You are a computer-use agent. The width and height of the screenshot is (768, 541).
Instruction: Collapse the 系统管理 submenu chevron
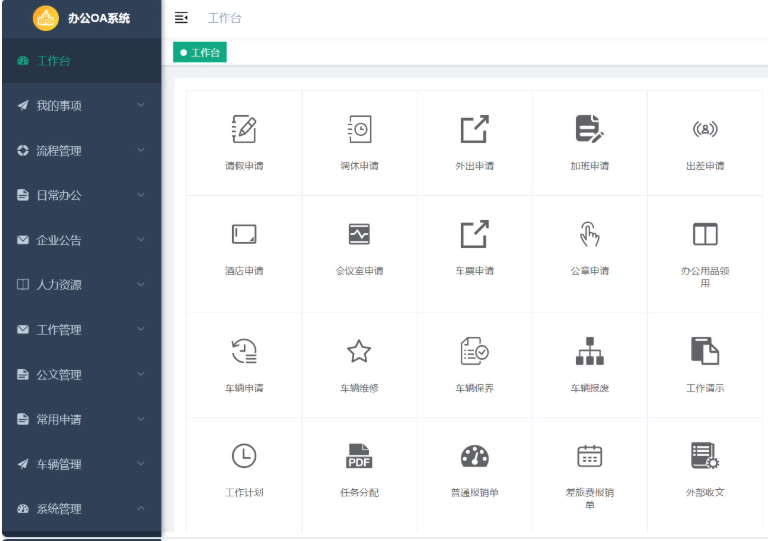point(141,508)
